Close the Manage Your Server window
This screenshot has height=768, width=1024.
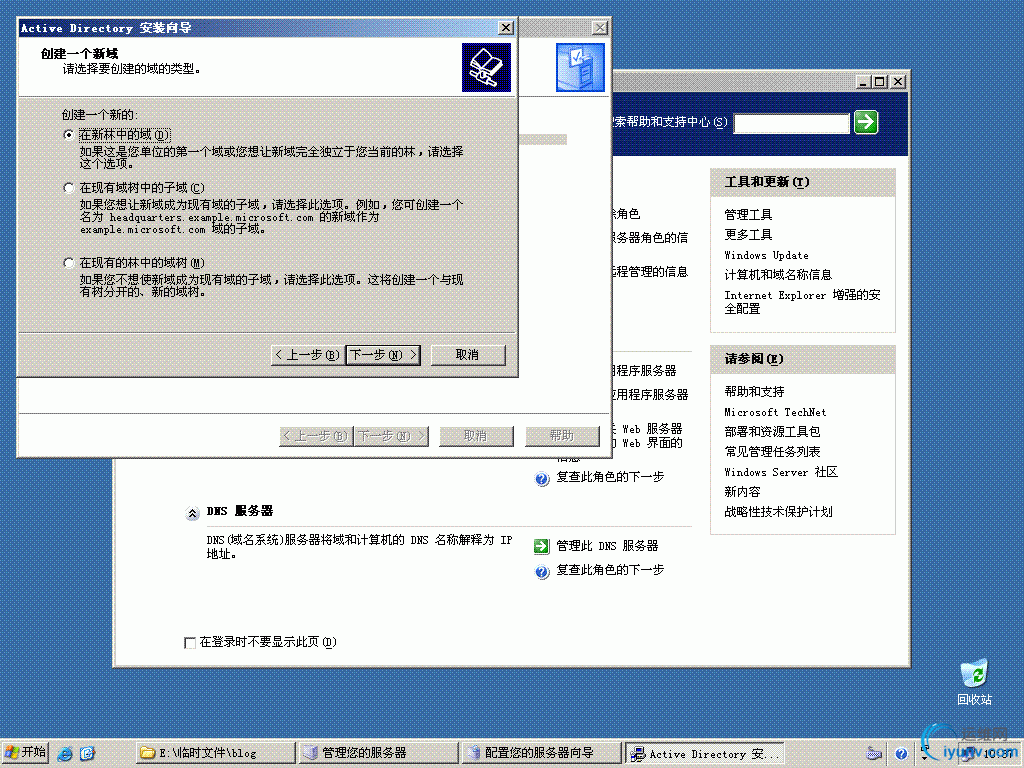click(898, 82)
